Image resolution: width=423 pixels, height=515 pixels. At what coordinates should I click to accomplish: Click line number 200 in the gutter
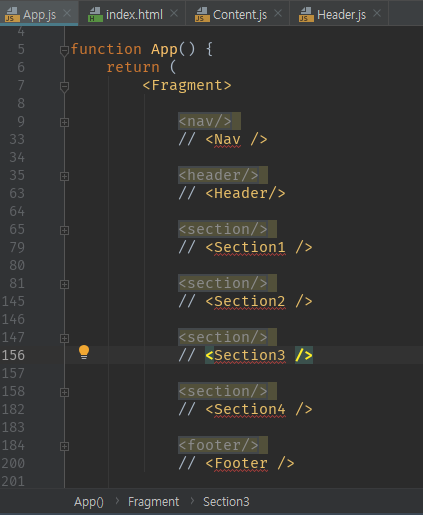coord(13,463)
